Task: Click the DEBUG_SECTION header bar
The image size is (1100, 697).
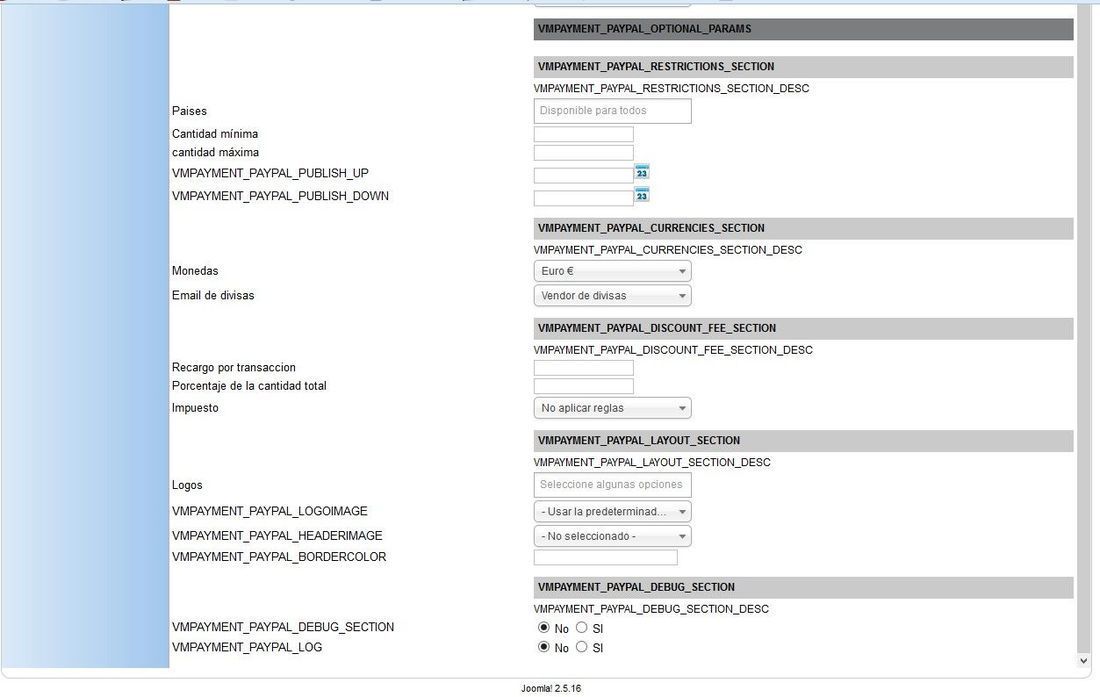Action: click(803, 587)
